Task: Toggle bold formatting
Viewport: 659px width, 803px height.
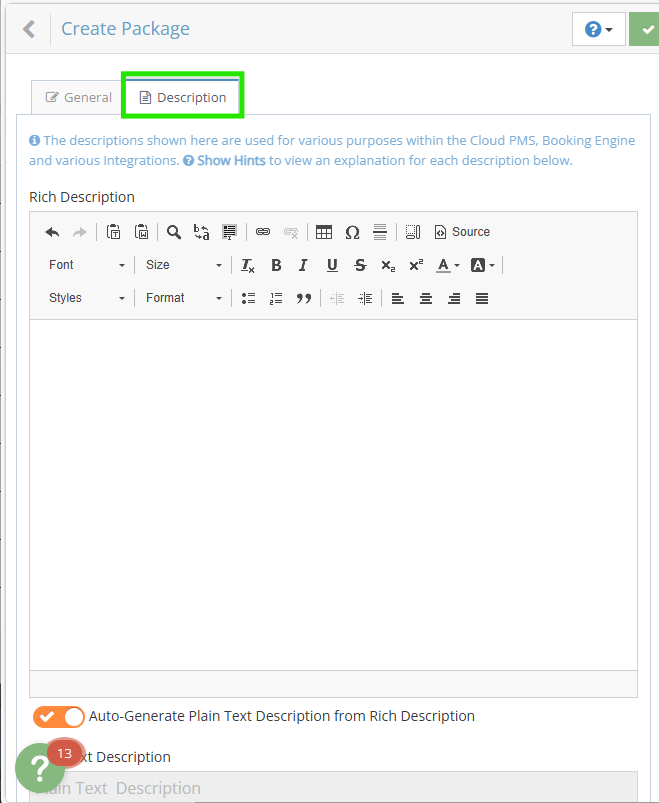Action: point(276,265)
